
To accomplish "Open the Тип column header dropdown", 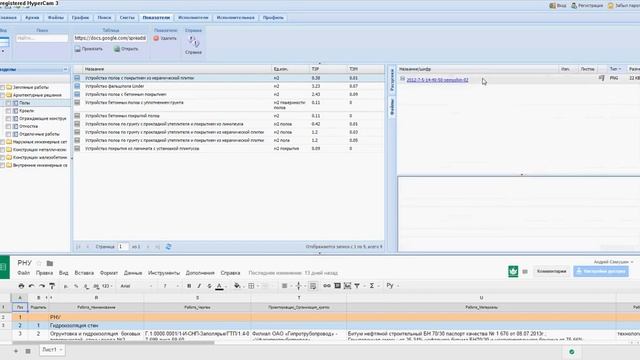I will 620,69.
